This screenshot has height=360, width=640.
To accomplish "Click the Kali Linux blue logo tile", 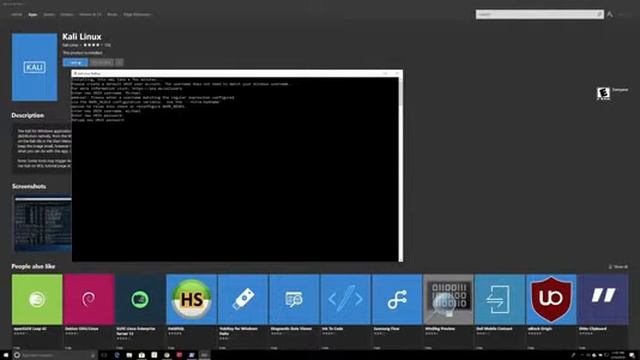I will click(x=35, y=67).
